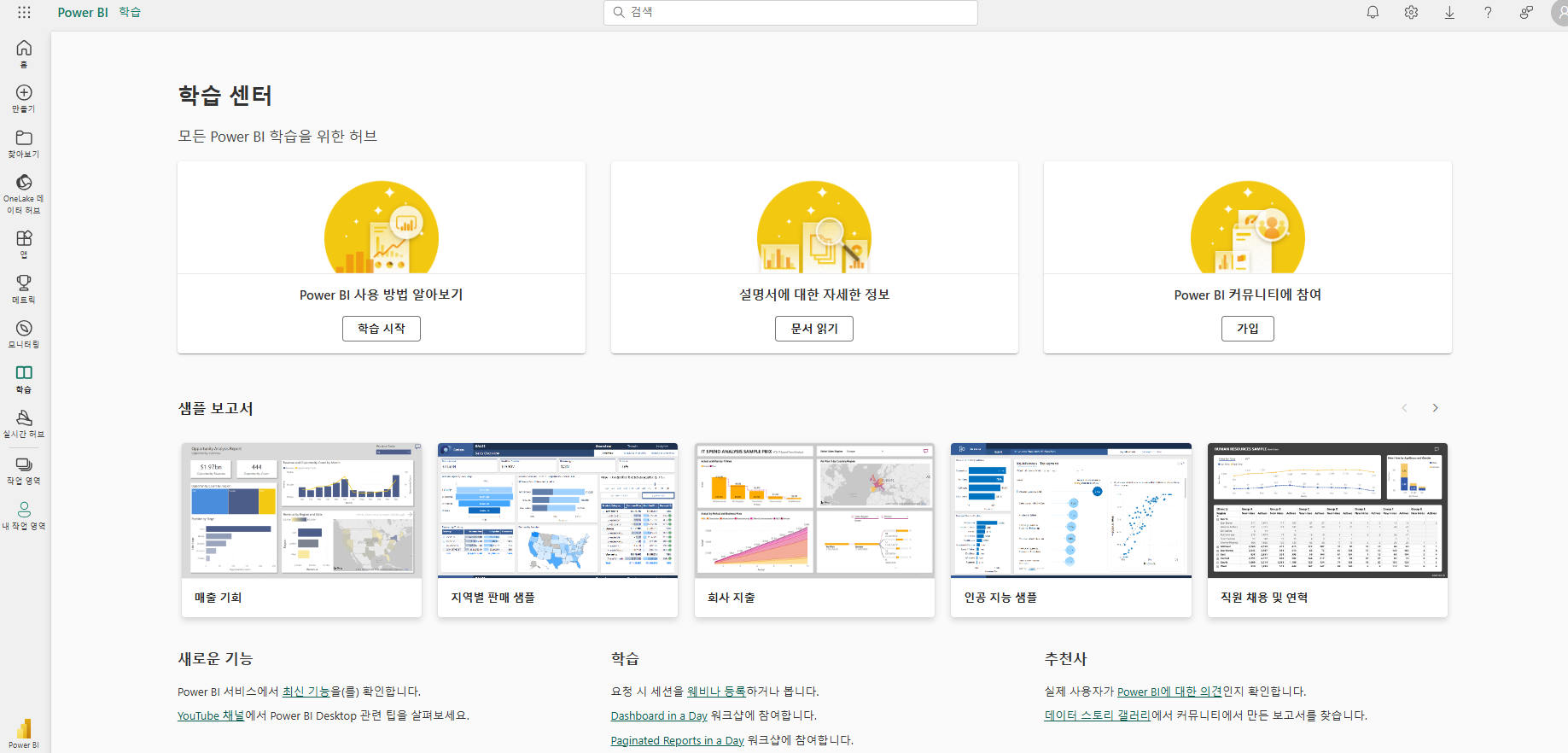Screen dimensions: 1568x753
Task: Click the Power BI 커뮤니티에 참여 card image
Action: click(1248, 226)
